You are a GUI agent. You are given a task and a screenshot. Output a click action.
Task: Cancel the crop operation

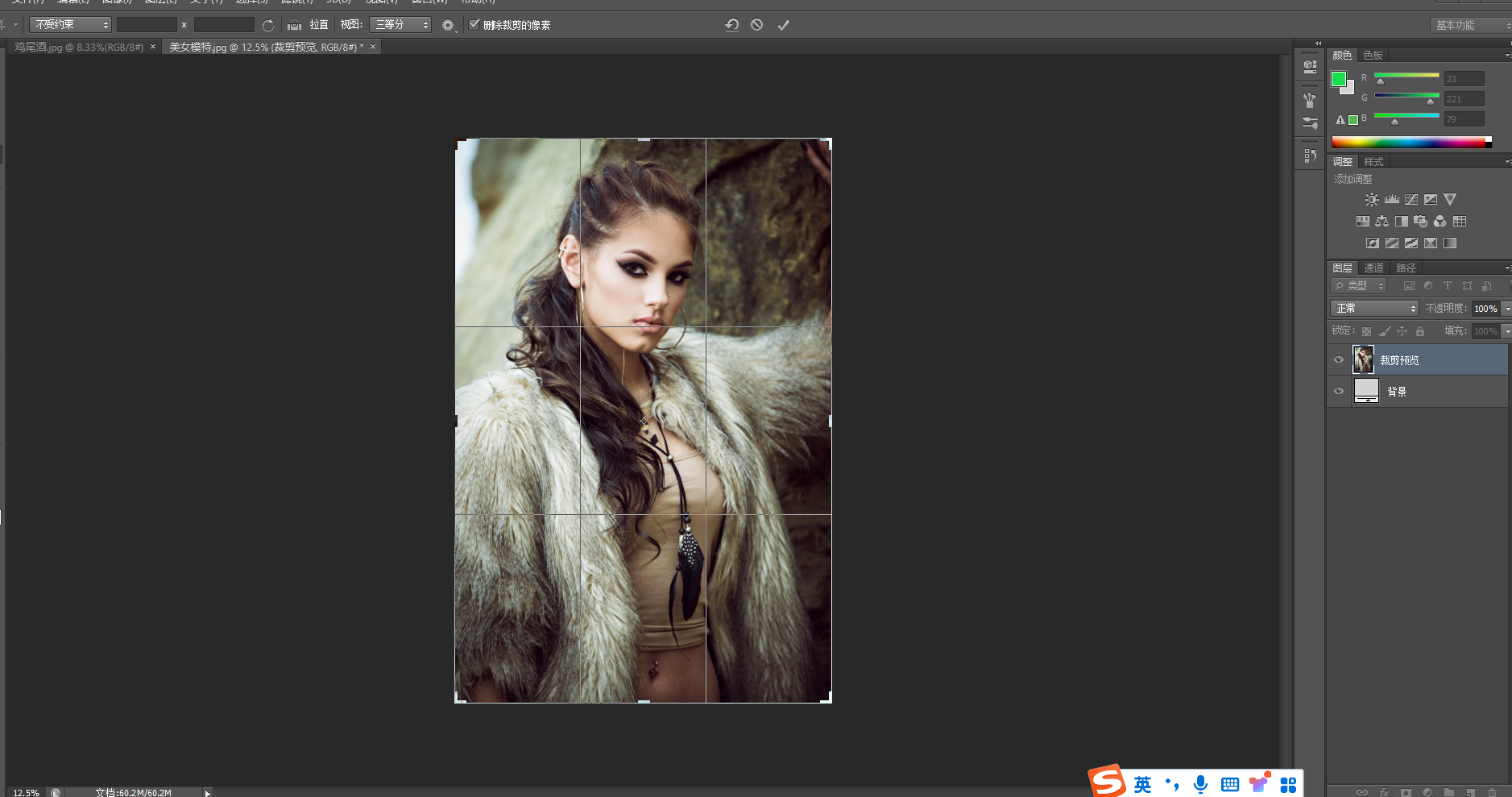(756, 25)
